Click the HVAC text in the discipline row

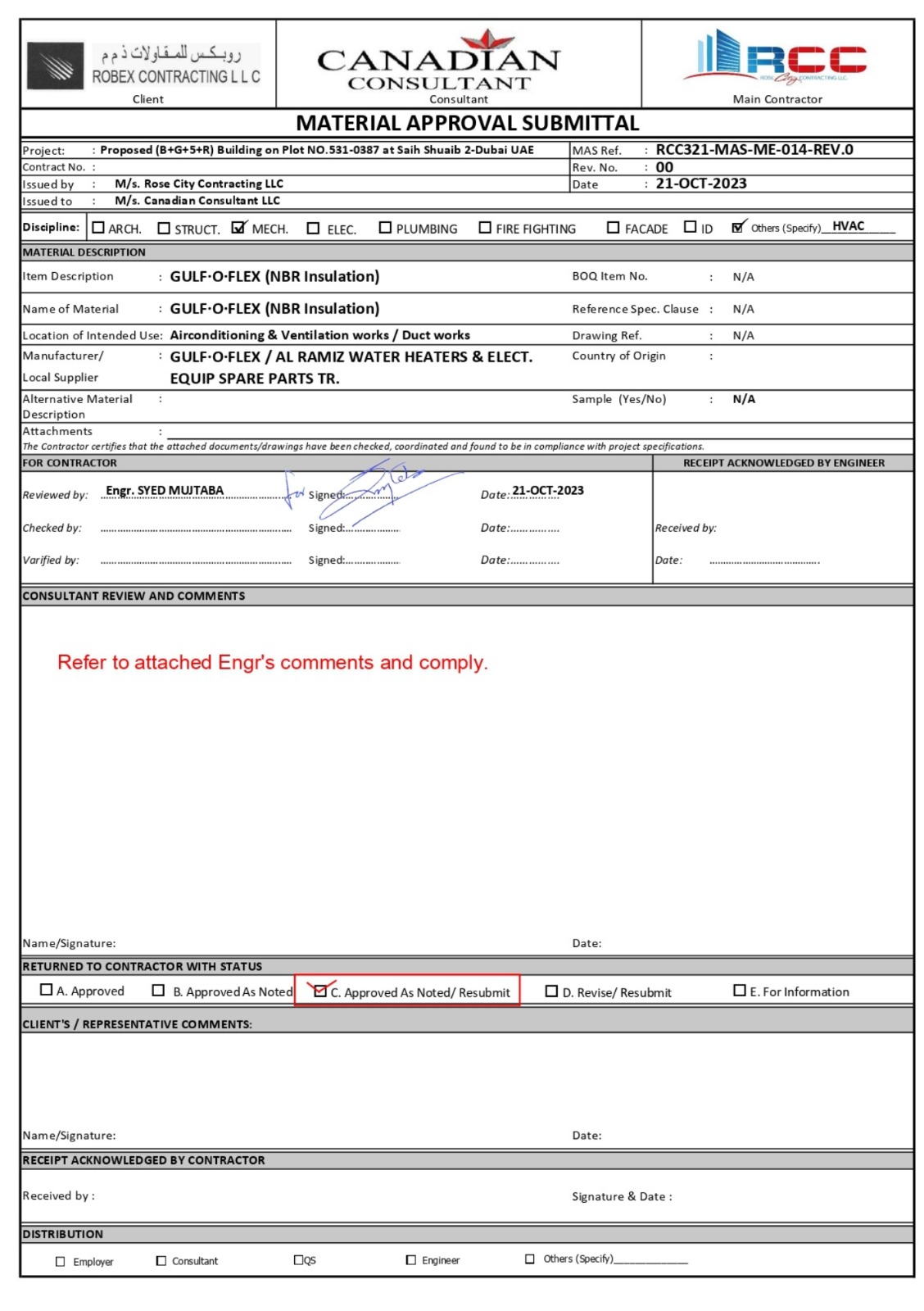(849, 226)
